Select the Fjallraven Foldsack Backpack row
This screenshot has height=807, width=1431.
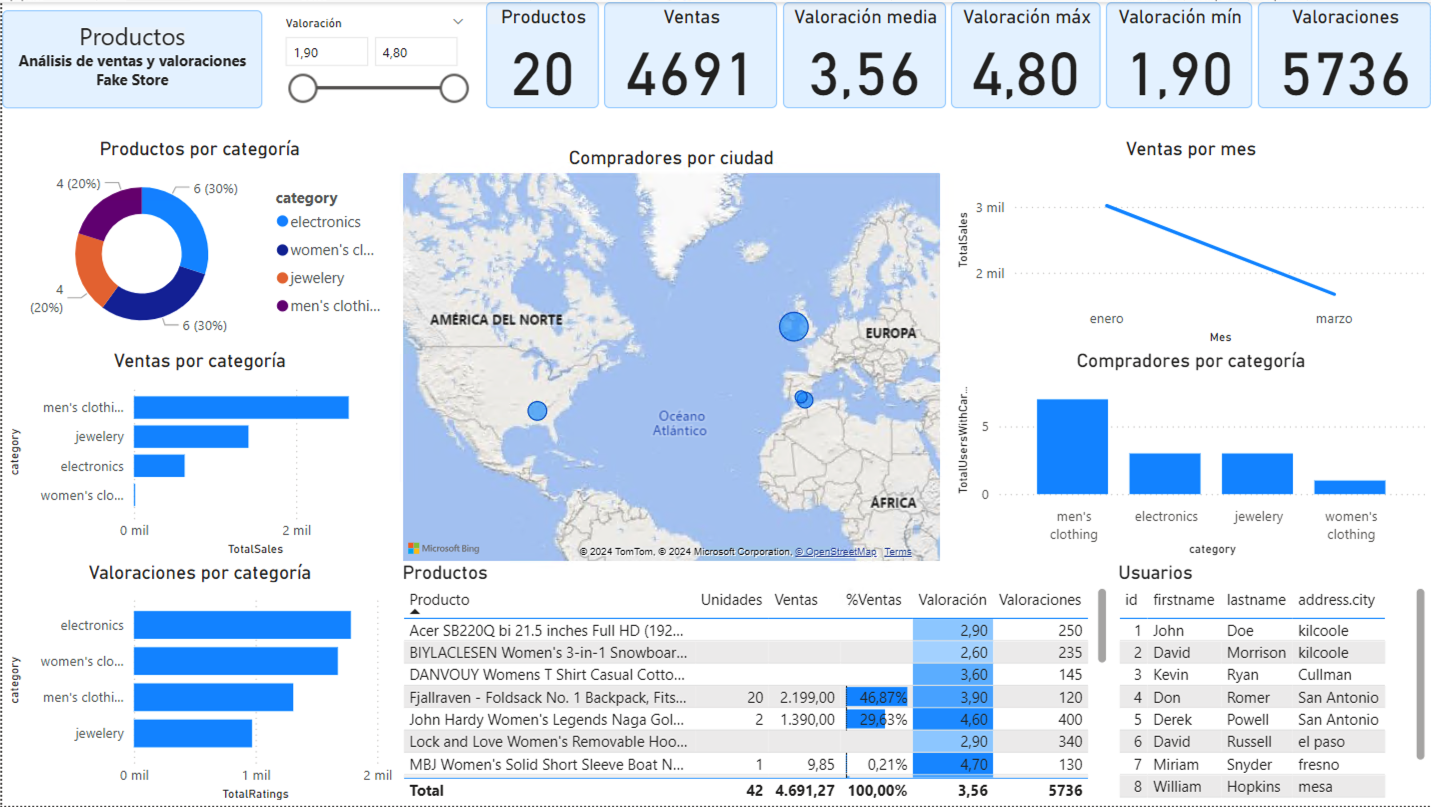pos(746,697)
